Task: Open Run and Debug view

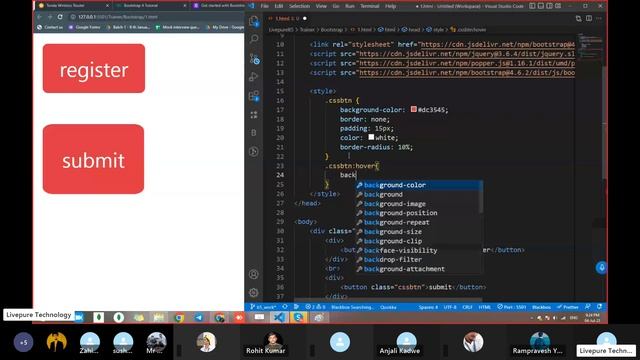Action: pos(254,77)
